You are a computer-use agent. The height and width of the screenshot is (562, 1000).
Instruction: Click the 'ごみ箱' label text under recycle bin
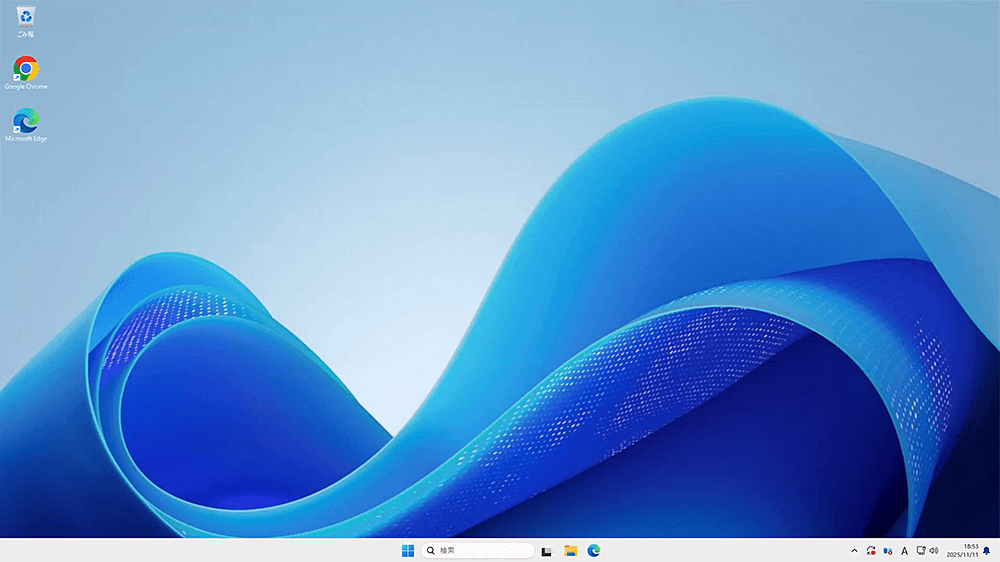coord(26,35)
